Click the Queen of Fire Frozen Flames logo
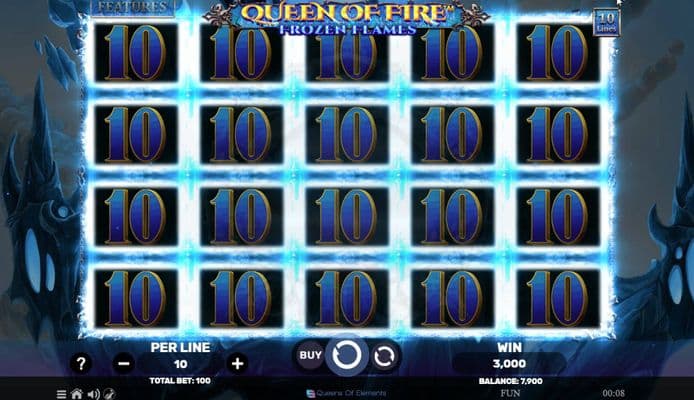This screenshot has height=400, width=694. pos(347,18)
